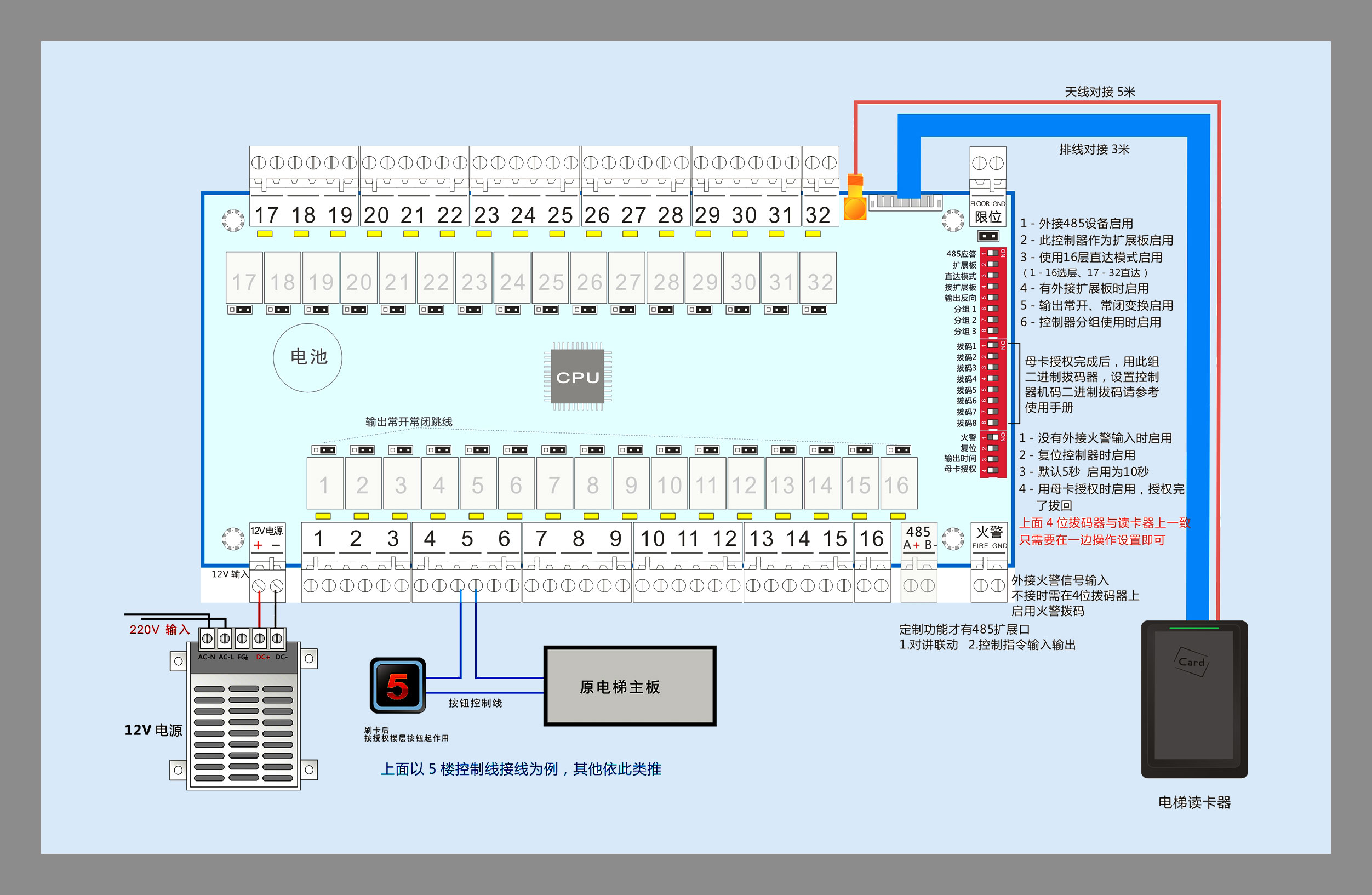The width and height of the screenshot is (1372, 895).
Task: Toggle the 分组 1 DIP switch
Action: 993,309
